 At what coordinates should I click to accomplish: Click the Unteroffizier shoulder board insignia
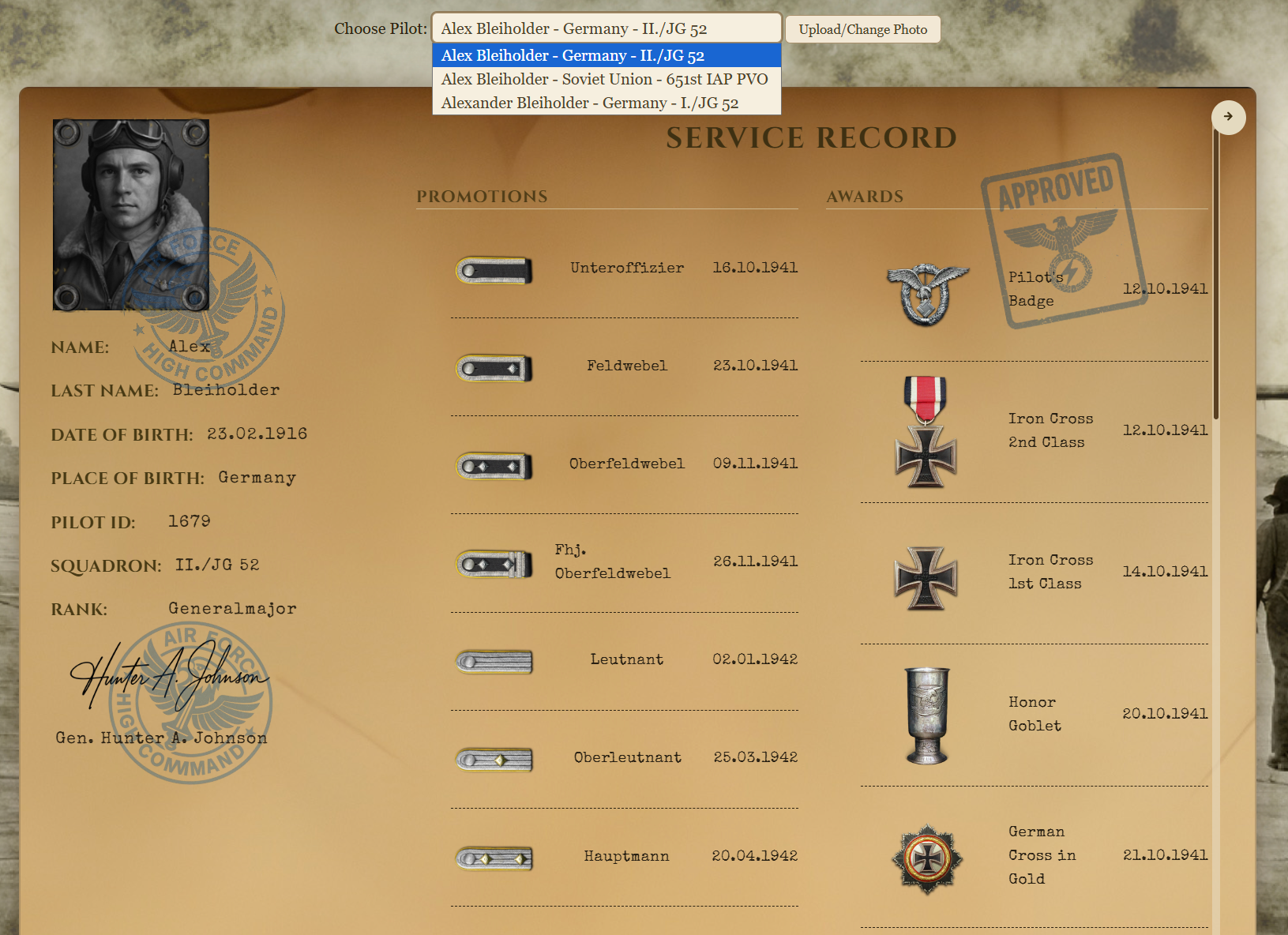point(494,270)
